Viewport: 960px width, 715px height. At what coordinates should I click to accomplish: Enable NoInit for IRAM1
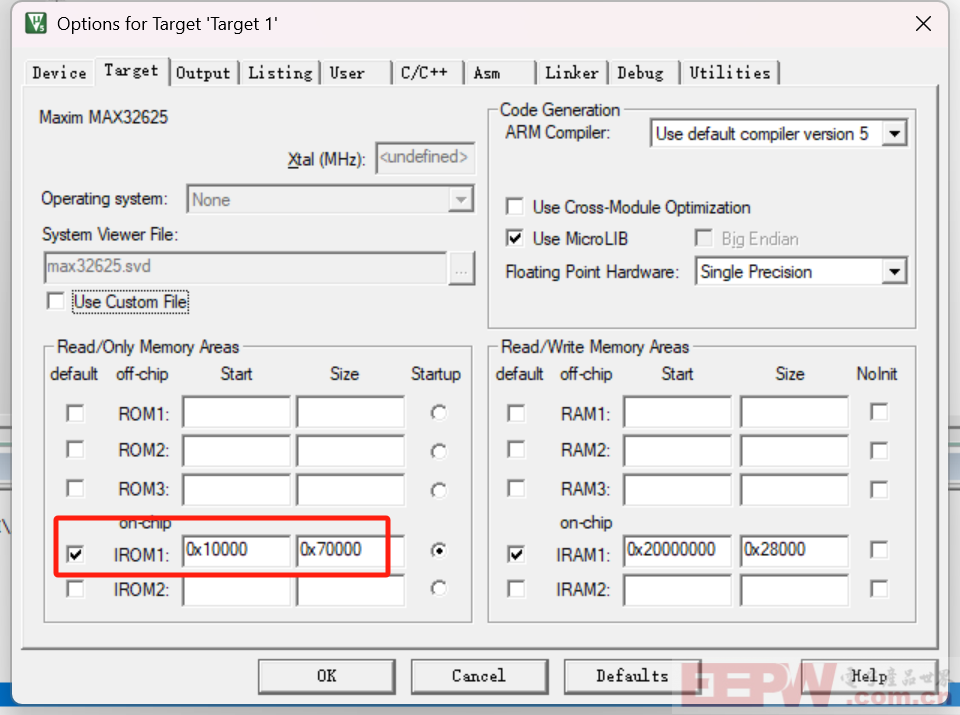pos(879,550)
